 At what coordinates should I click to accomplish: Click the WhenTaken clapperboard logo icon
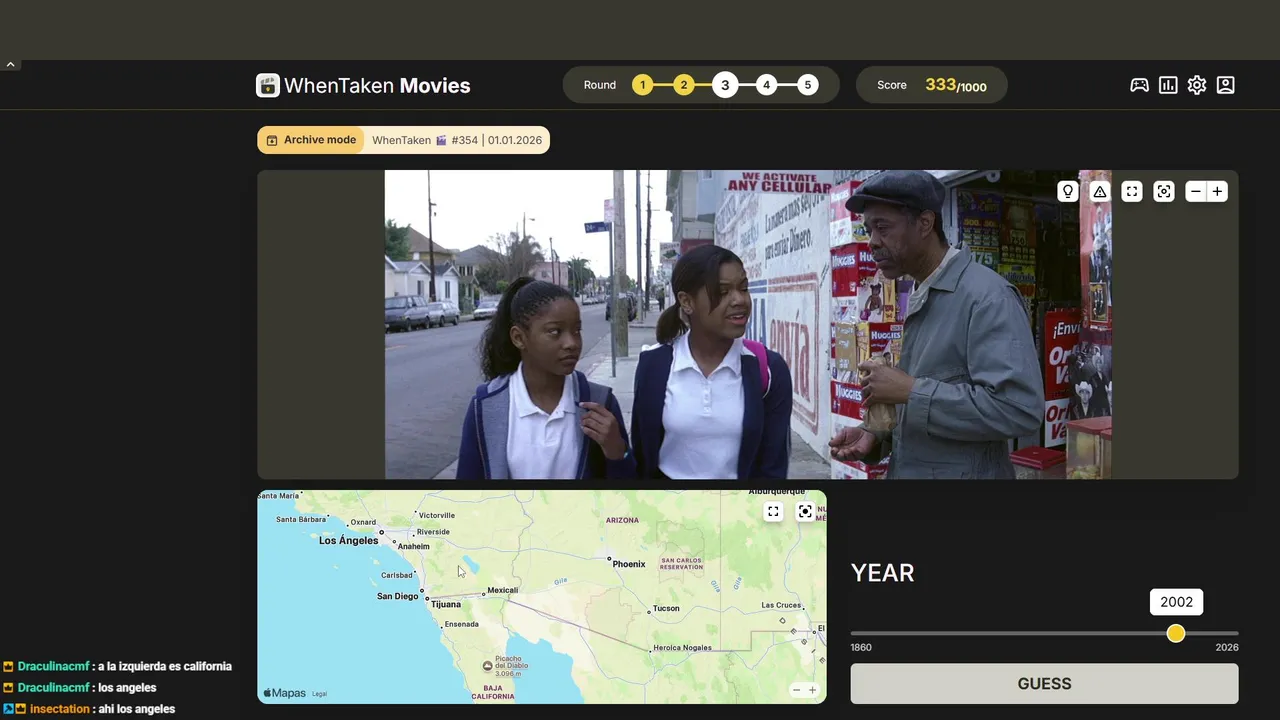[268, 85]
